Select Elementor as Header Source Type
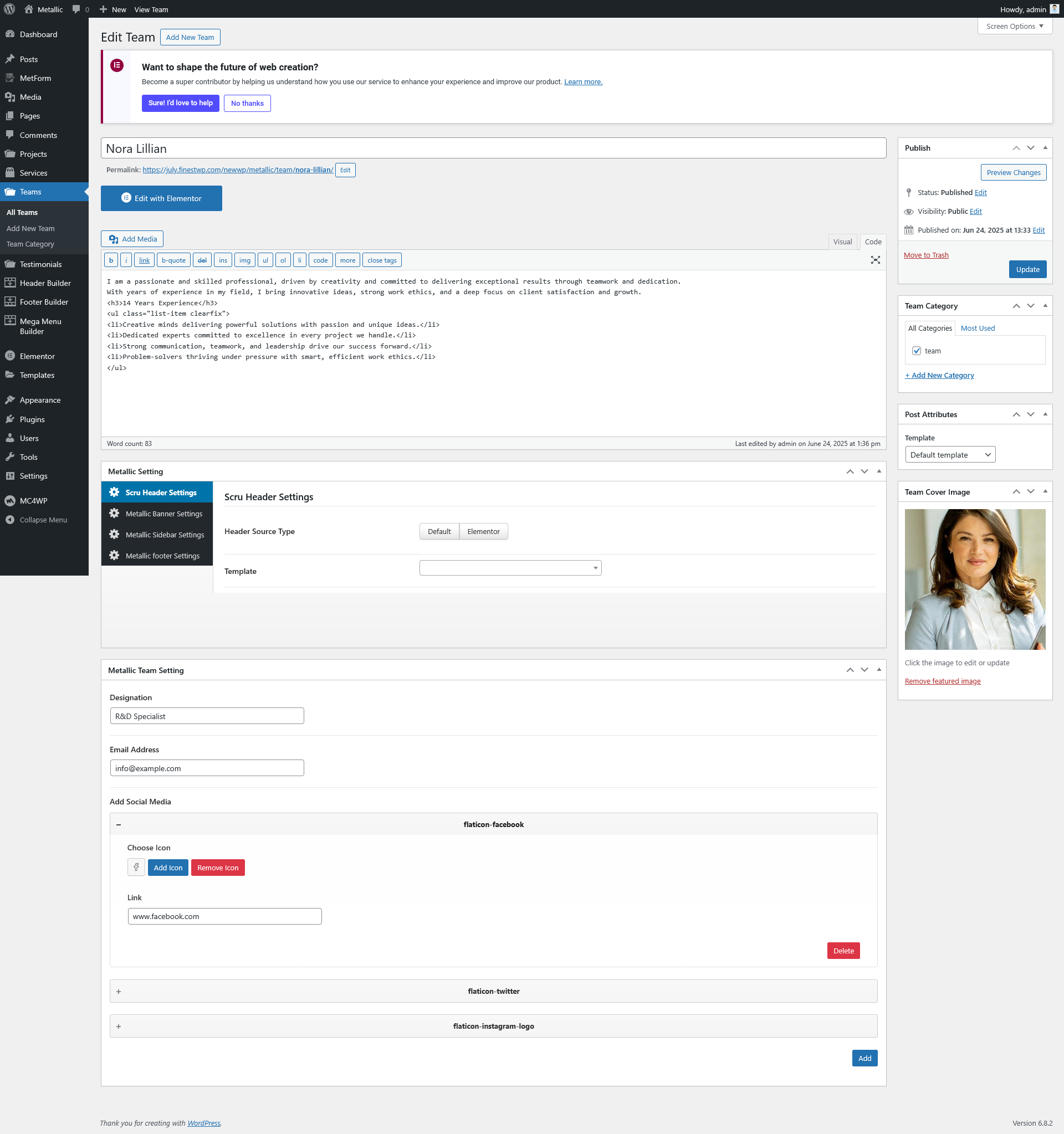Screen dimensions: 1064x1134 [483, 531]
